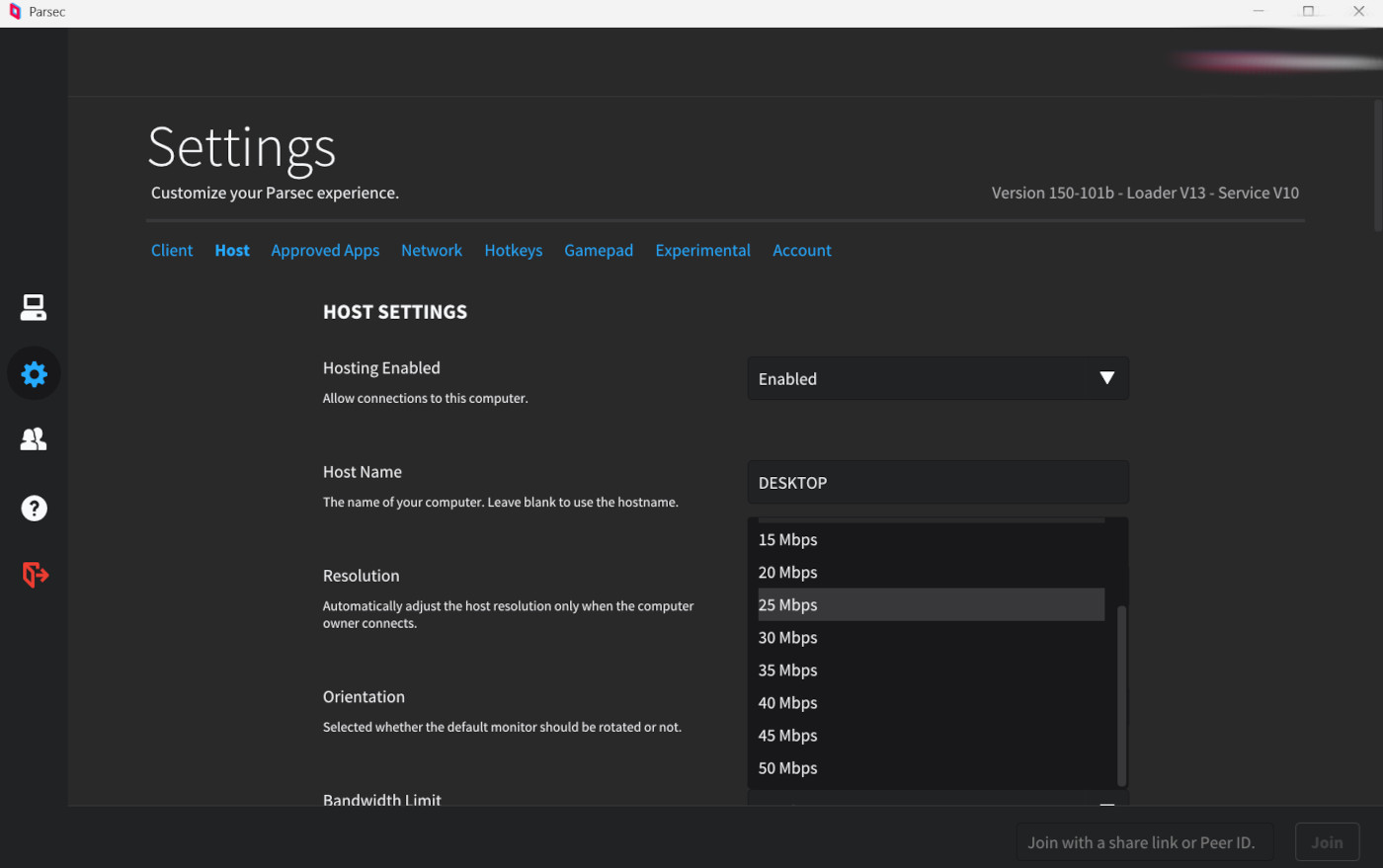Open the Gamepad tab
Screen dimensions: 1383x868
coord(599,251)
